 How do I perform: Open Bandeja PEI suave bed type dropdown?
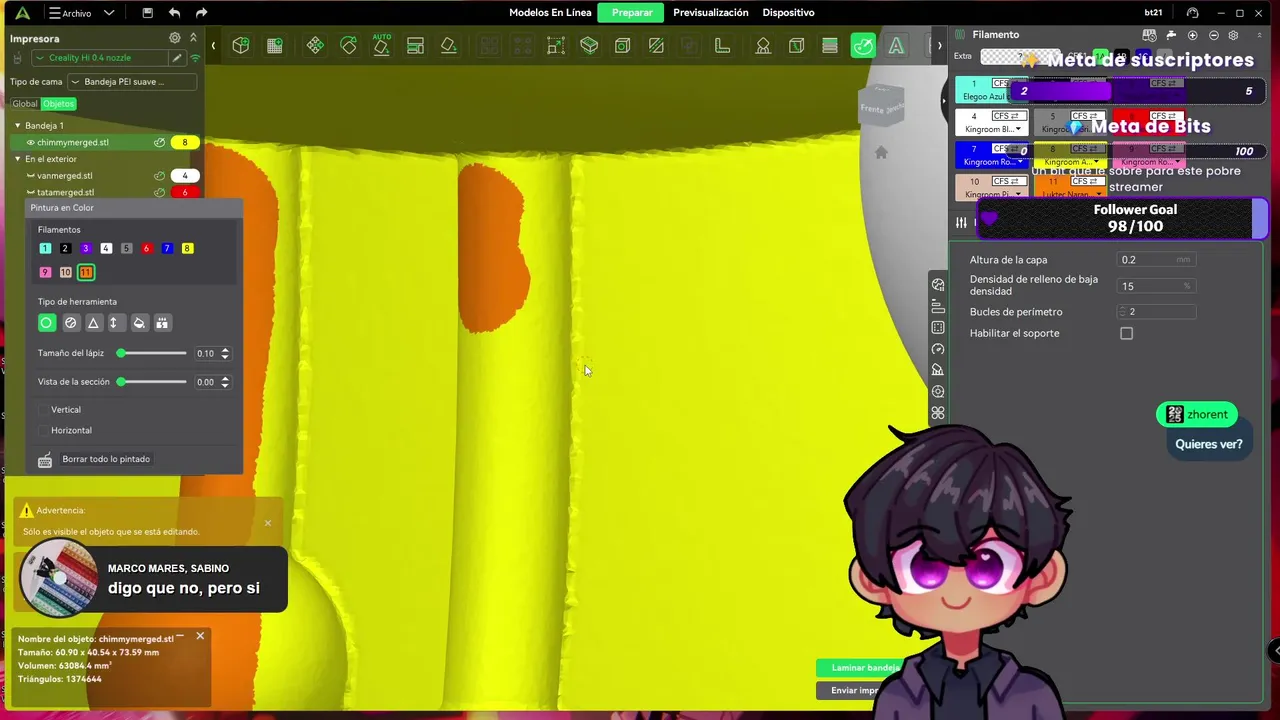(132, 82)
